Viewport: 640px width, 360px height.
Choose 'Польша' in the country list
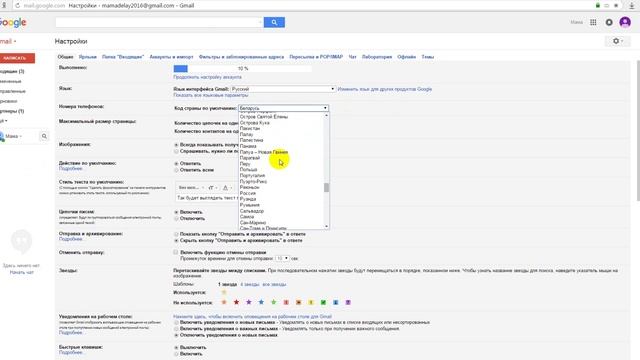pyautogui.click(x=248, y=169)
